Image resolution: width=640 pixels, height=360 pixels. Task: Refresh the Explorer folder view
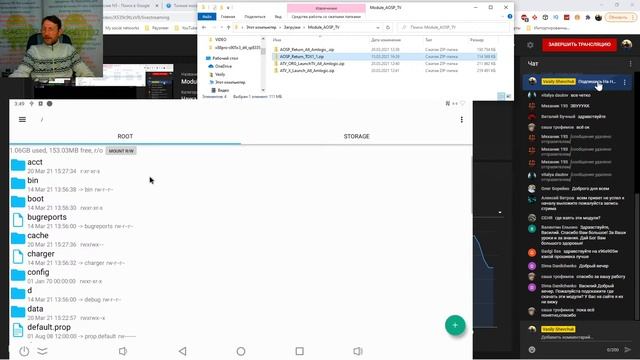(x=388, y=27)
